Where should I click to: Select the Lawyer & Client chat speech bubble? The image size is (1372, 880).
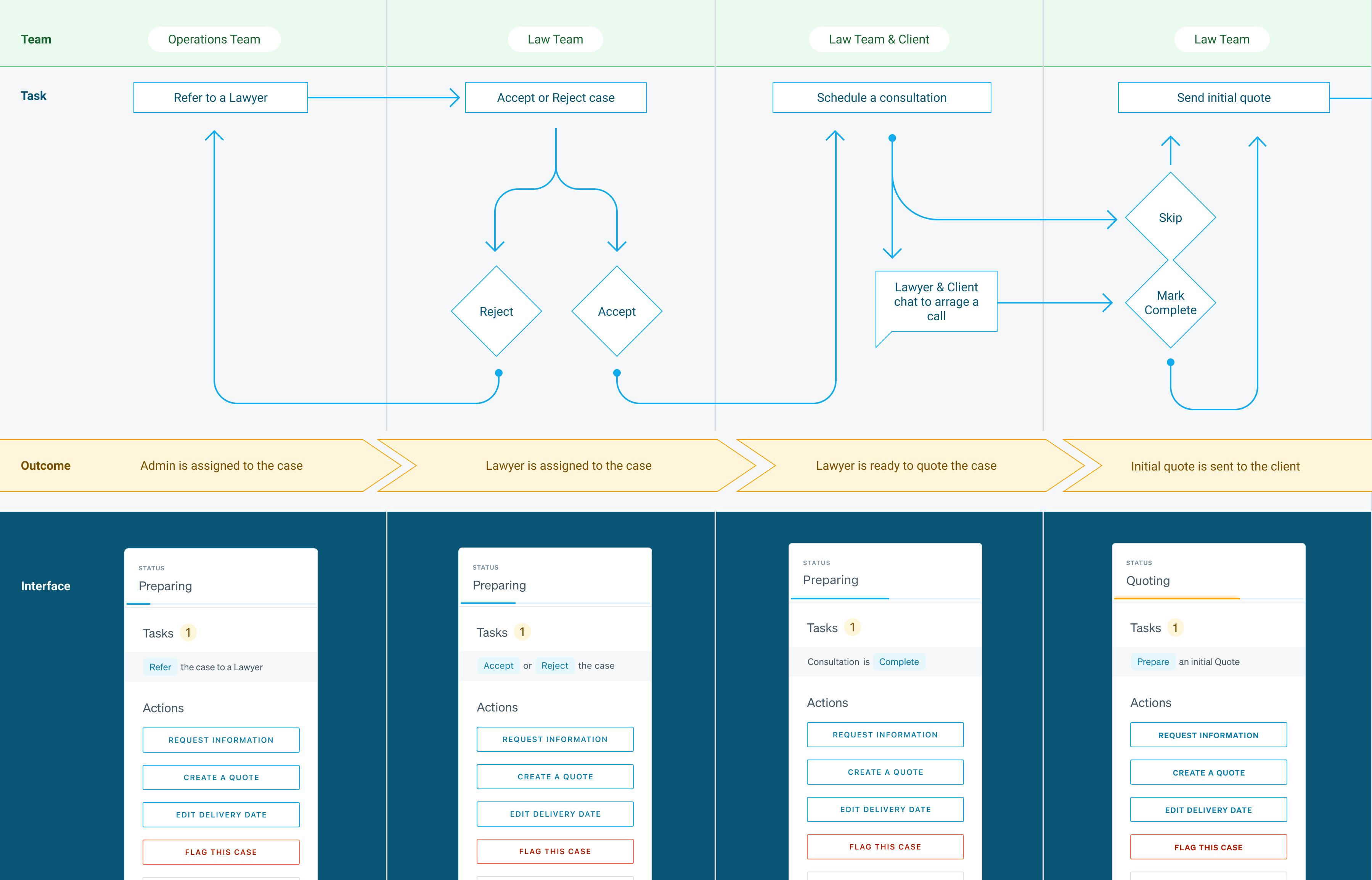[936, 302]
